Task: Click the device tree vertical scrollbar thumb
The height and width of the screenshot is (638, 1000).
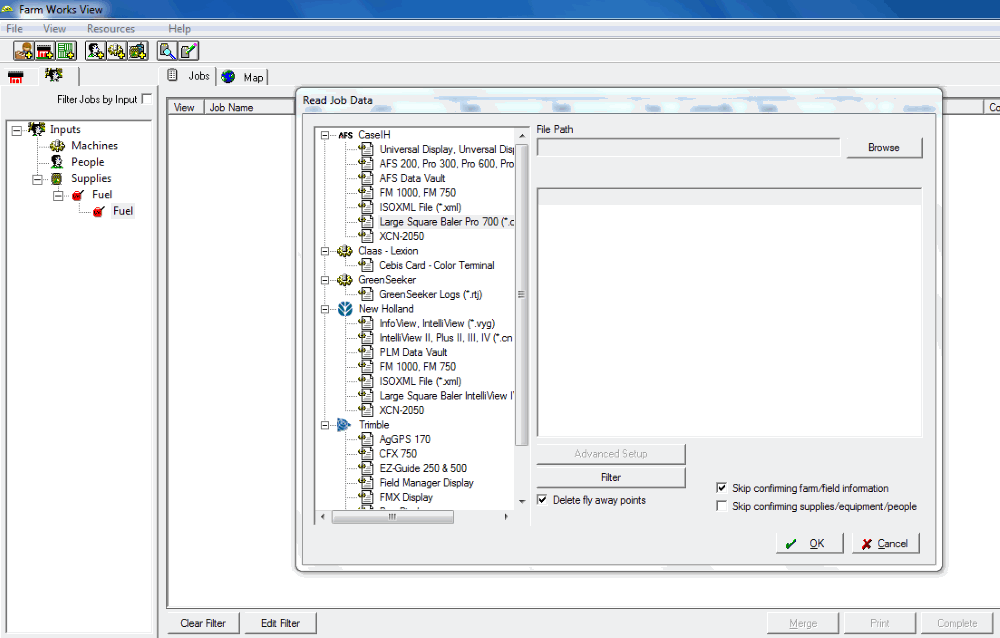Action: click(x=521, y=295)
